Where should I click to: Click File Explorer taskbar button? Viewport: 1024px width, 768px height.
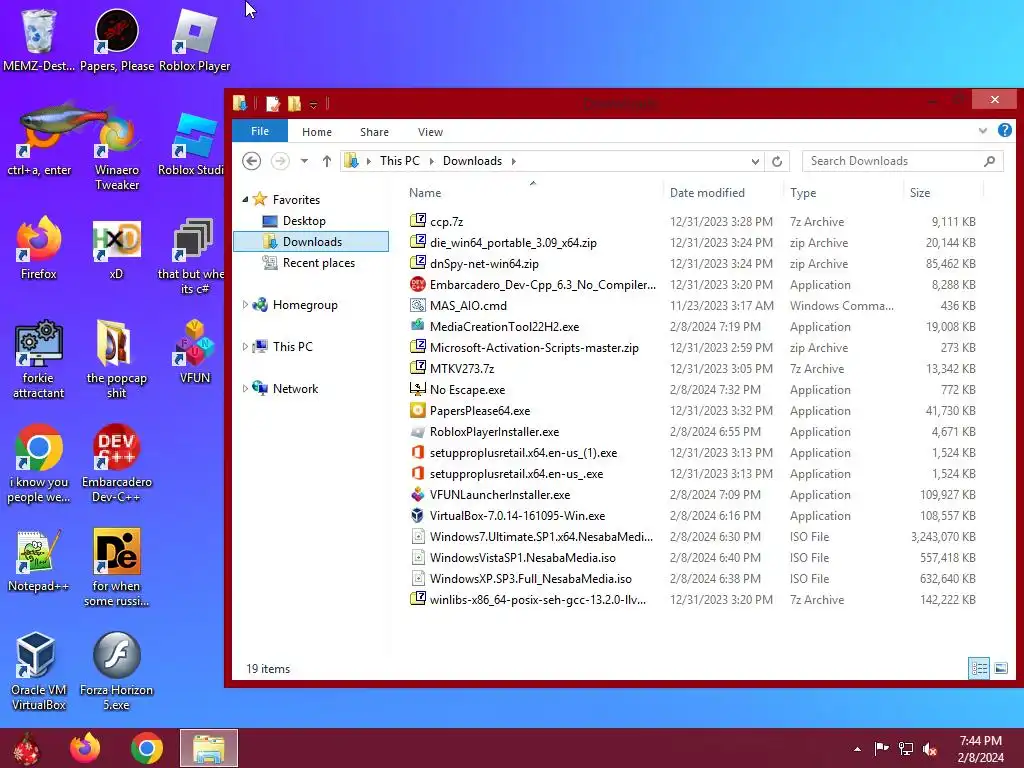coord(209,748)
